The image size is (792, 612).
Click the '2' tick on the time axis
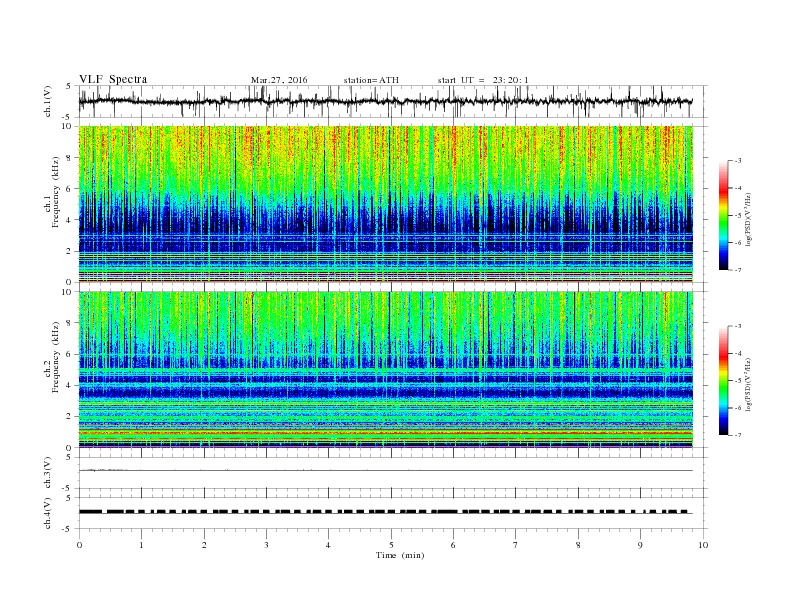[204, 545]
